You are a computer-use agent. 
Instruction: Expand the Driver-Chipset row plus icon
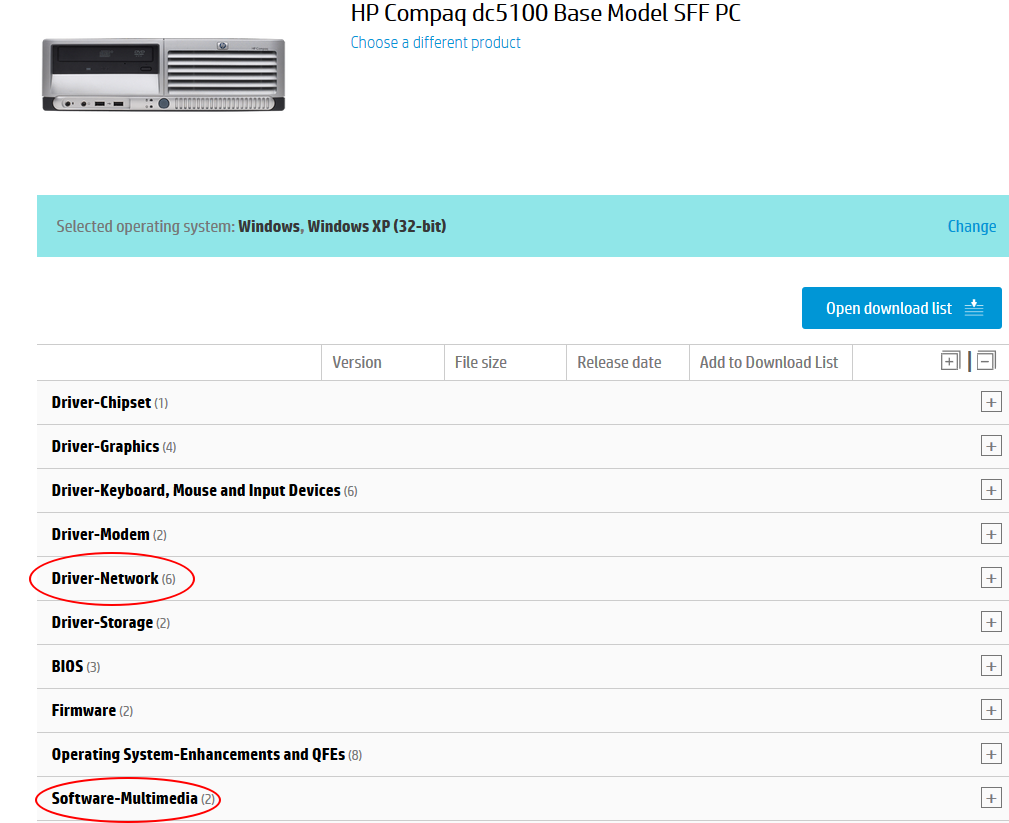point(991,402)
